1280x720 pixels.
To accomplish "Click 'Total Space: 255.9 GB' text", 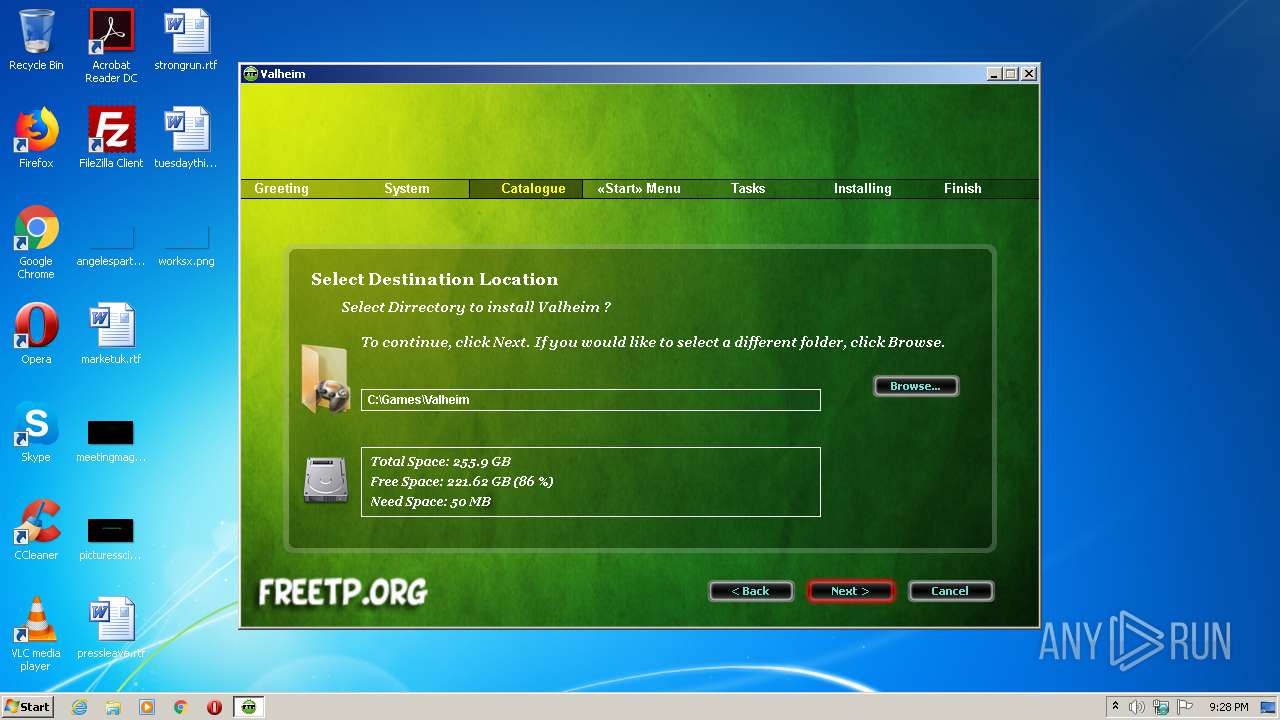I will coord(440,462).
